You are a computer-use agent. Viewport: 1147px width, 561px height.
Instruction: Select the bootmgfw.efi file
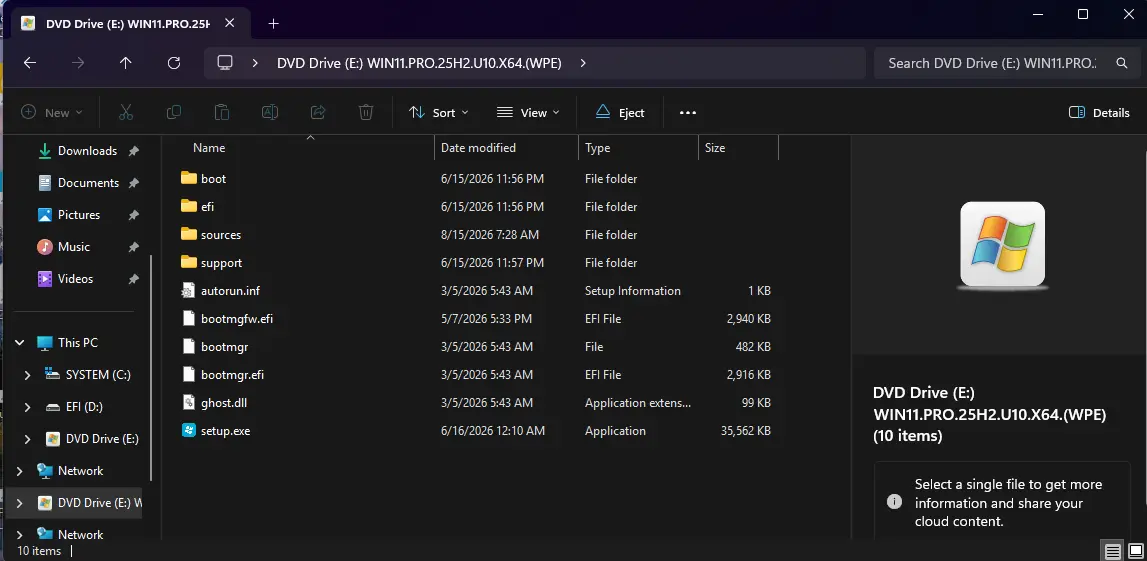pyautogui.click(x=237, y=318)
